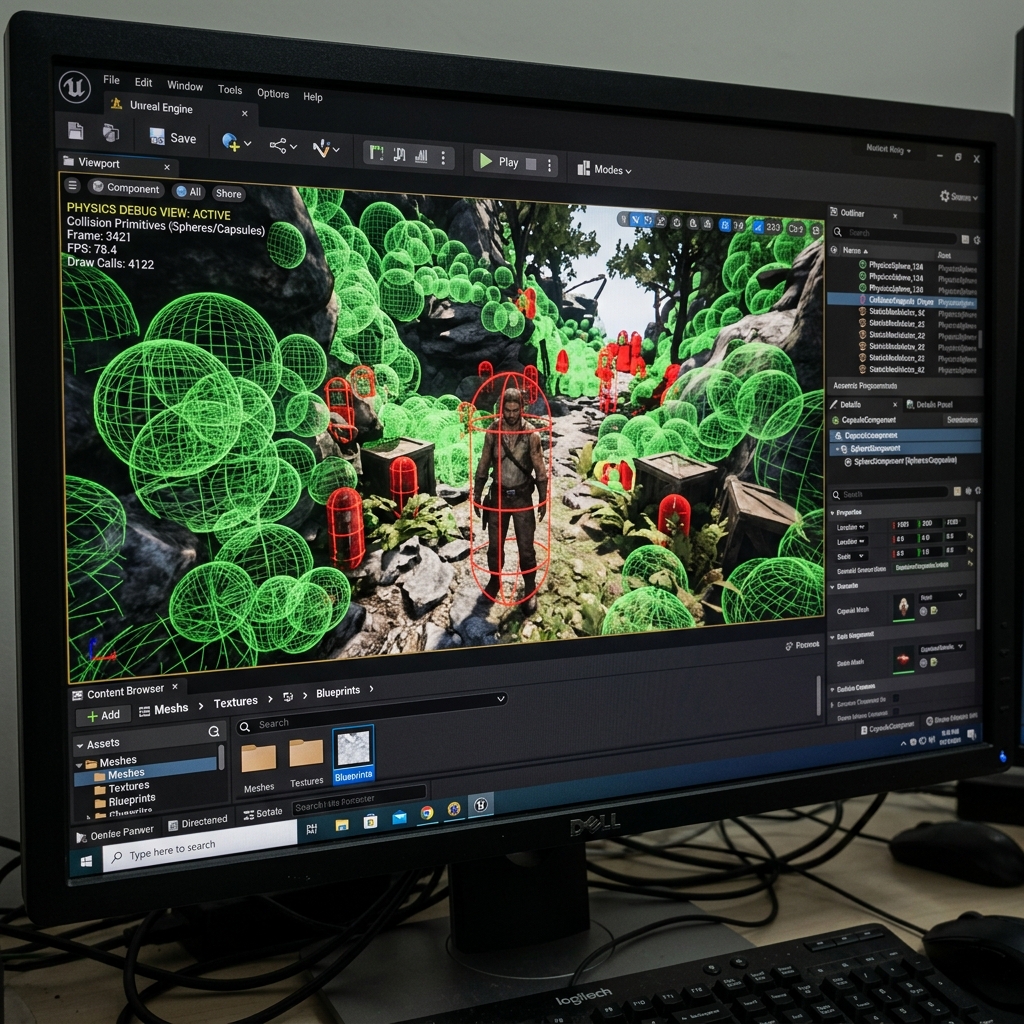Viewport: 1024px width, 1024px height.
Task: Click the Add button in Content Browser
Action: coord(103,715)
